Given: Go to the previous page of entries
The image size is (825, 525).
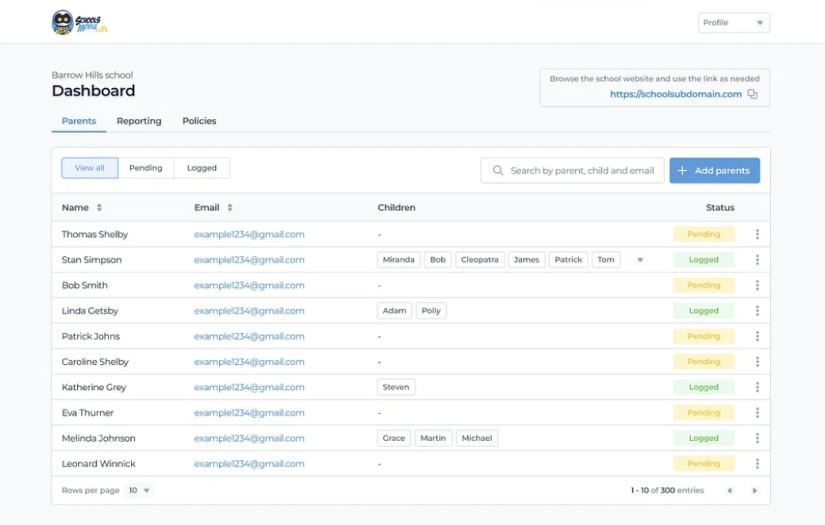Looking at the screenshot, I should [729, 491].
